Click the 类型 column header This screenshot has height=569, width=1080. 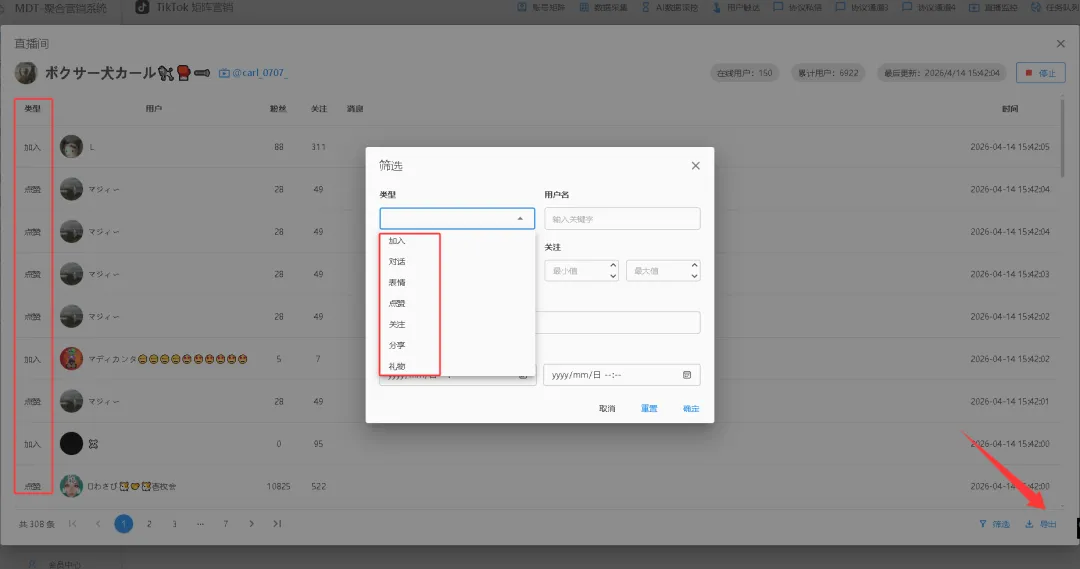tap(32, 109)
